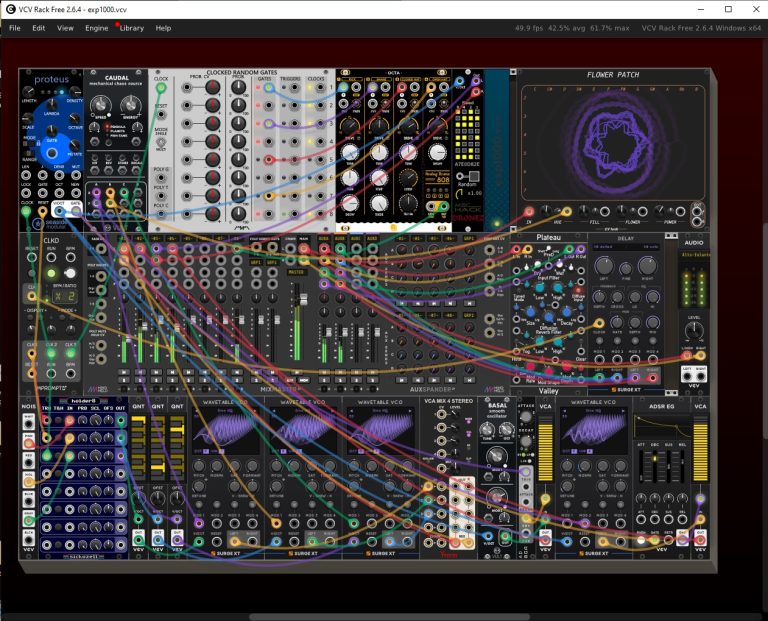Toggle the lock icon on proteus
Viewport: 768px width, 621px height.
pos(38,143)
